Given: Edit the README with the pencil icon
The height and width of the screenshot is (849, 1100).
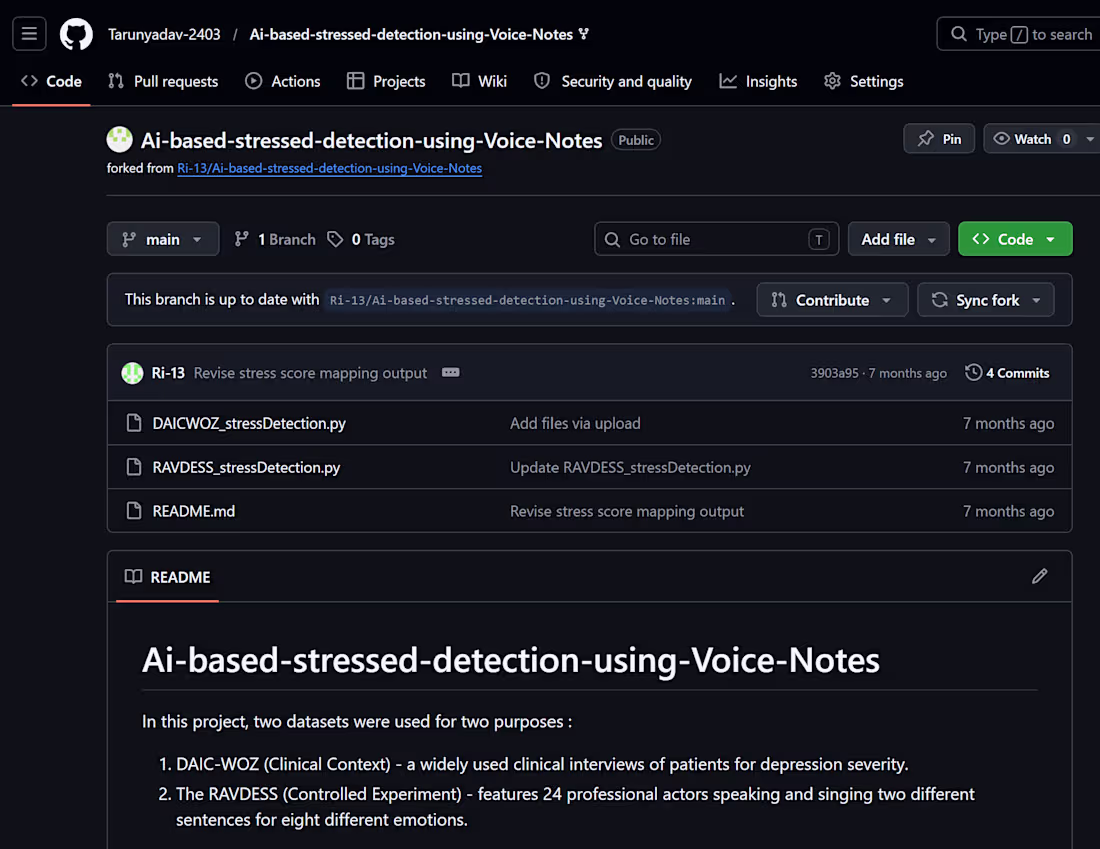Looking at the screenshot, I should [x=1040, y=577].
